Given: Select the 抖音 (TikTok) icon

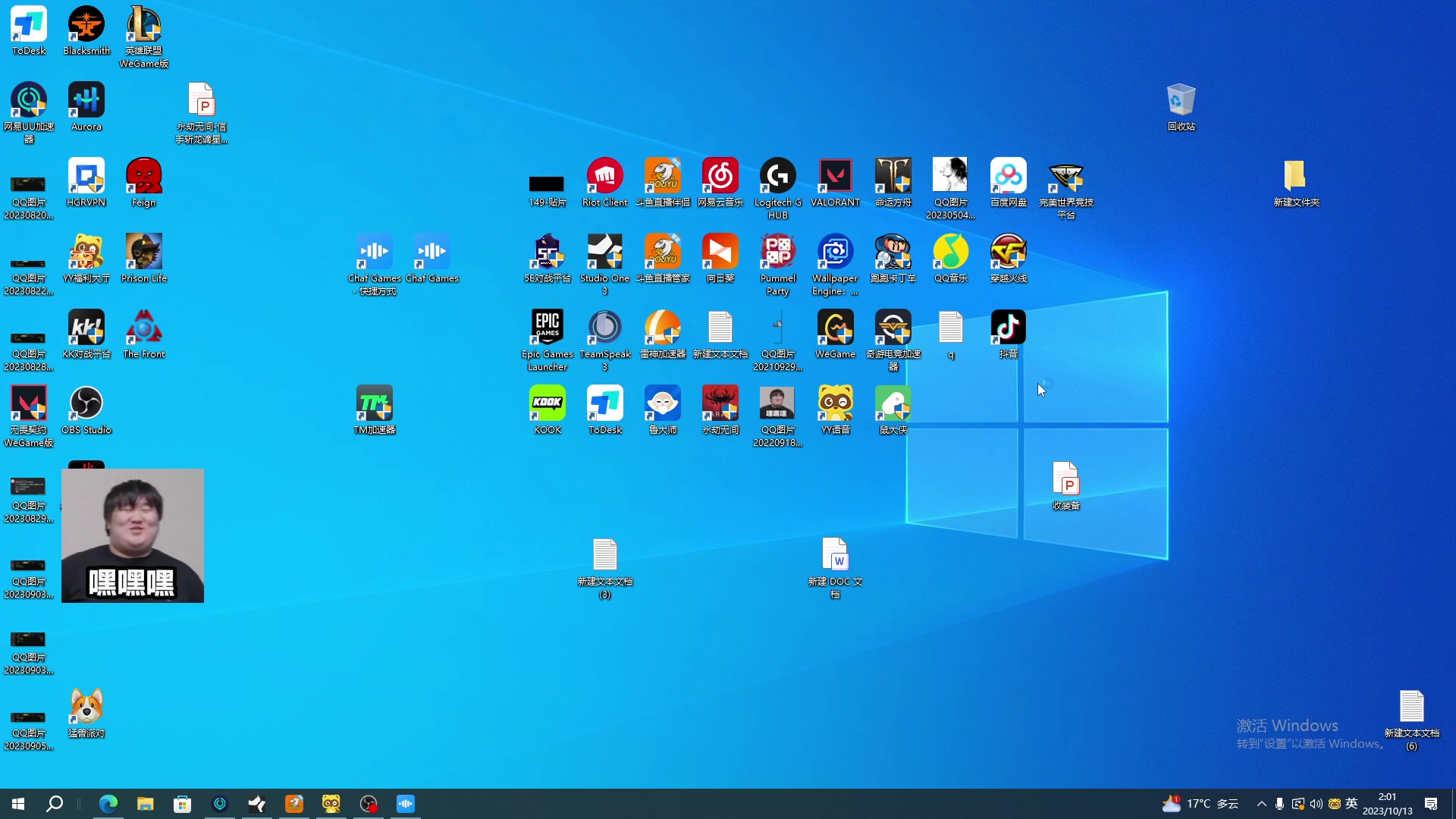Looking at the screenshot, I should click(x=1009, y=334).
